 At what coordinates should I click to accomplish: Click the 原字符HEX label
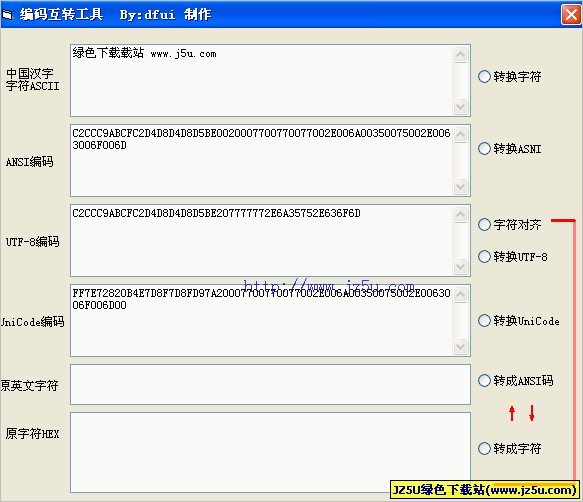click(32, 434)
